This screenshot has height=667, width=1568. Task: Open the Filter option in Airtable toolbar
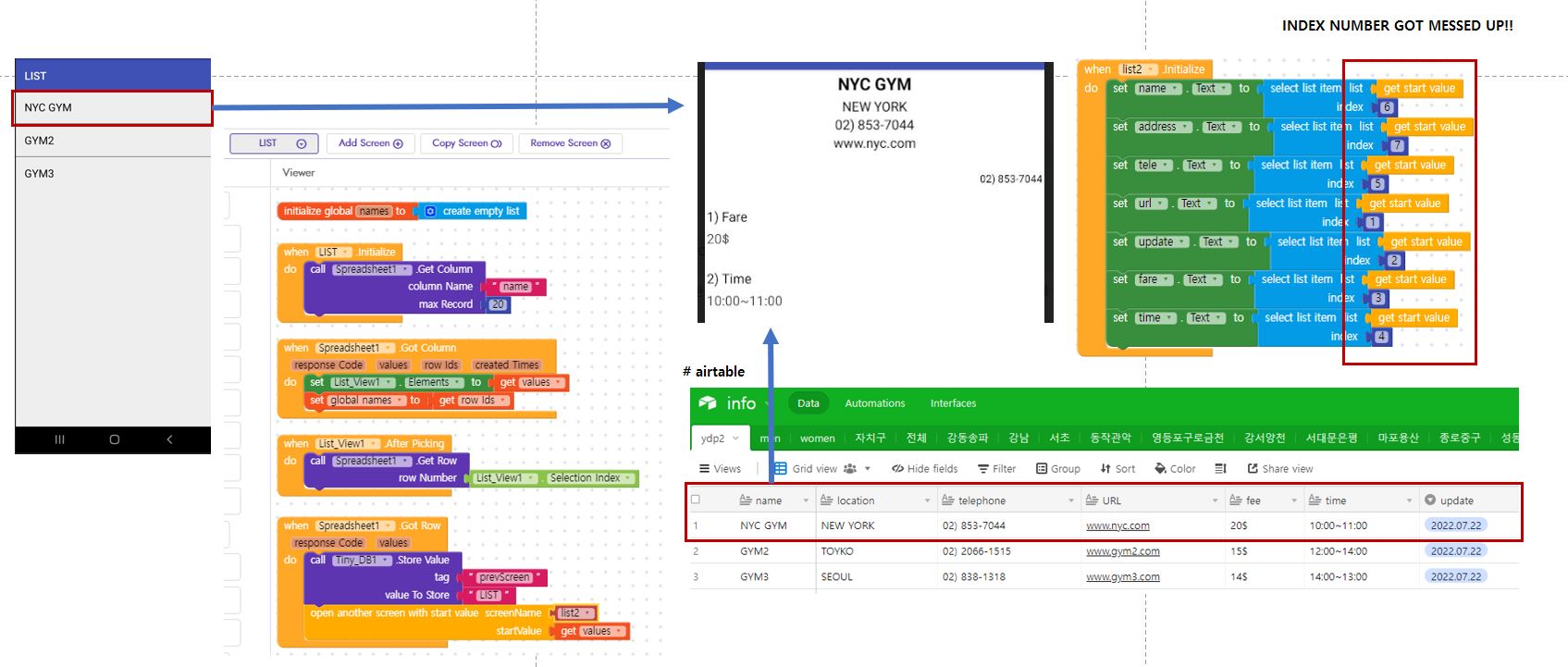pyautogui.click(x=996, y=469)
